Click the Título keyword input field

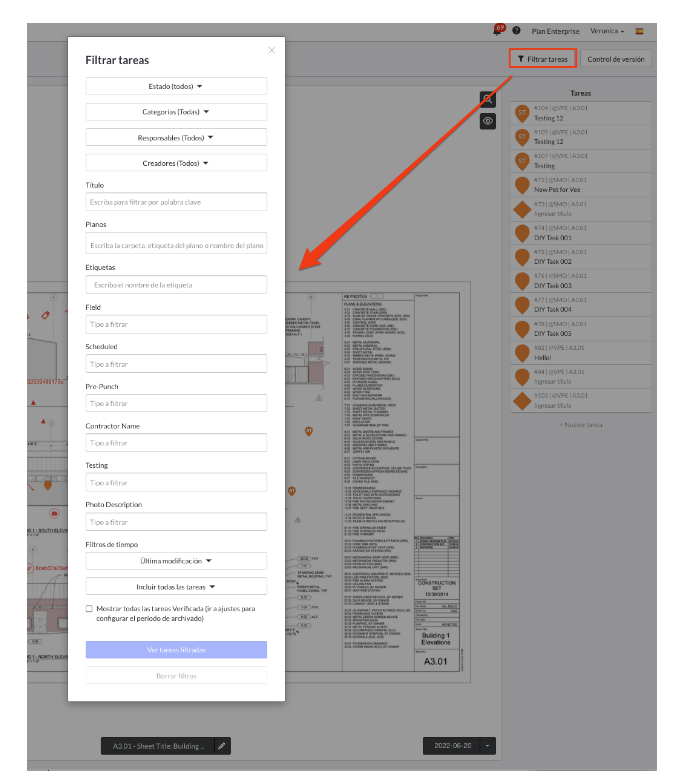[x=176, y=202]
